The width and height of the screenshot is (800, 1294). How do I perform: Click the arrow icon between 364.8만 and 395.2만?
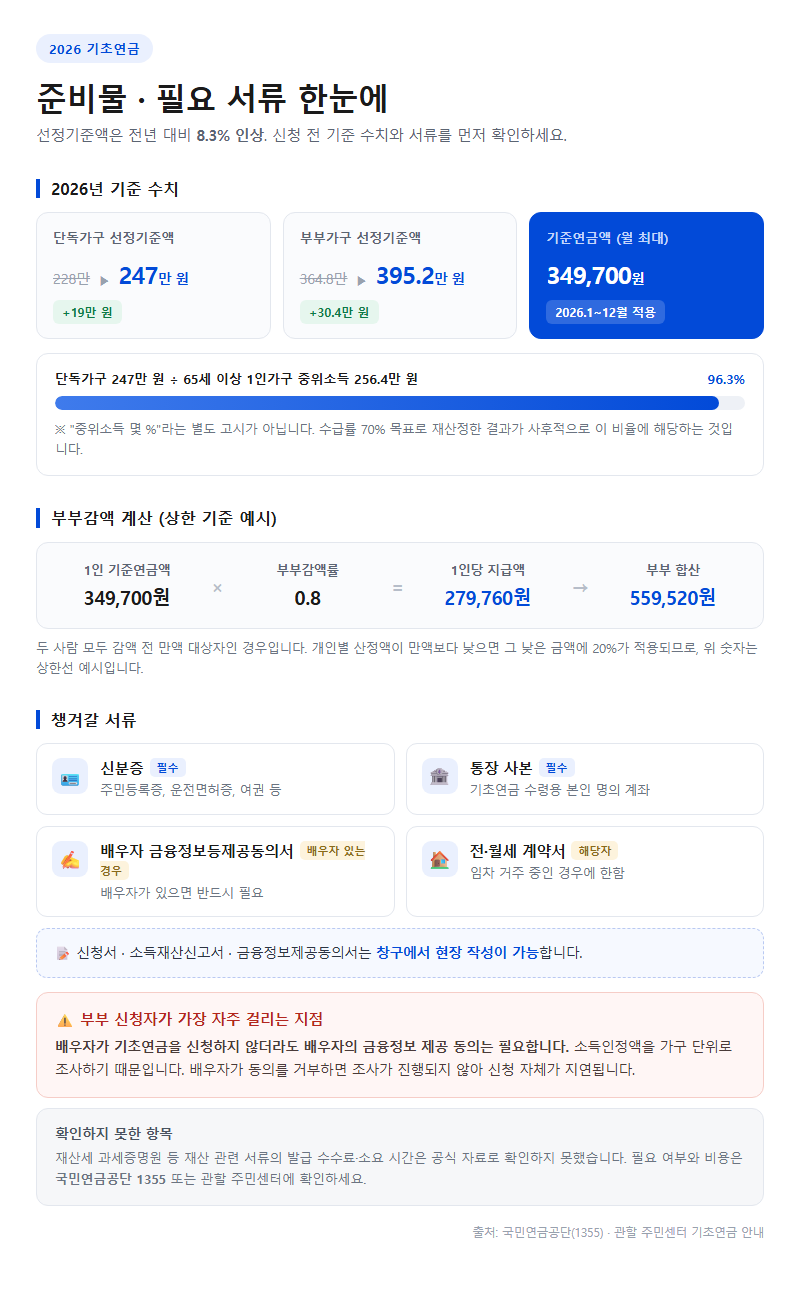click(361, 280)
